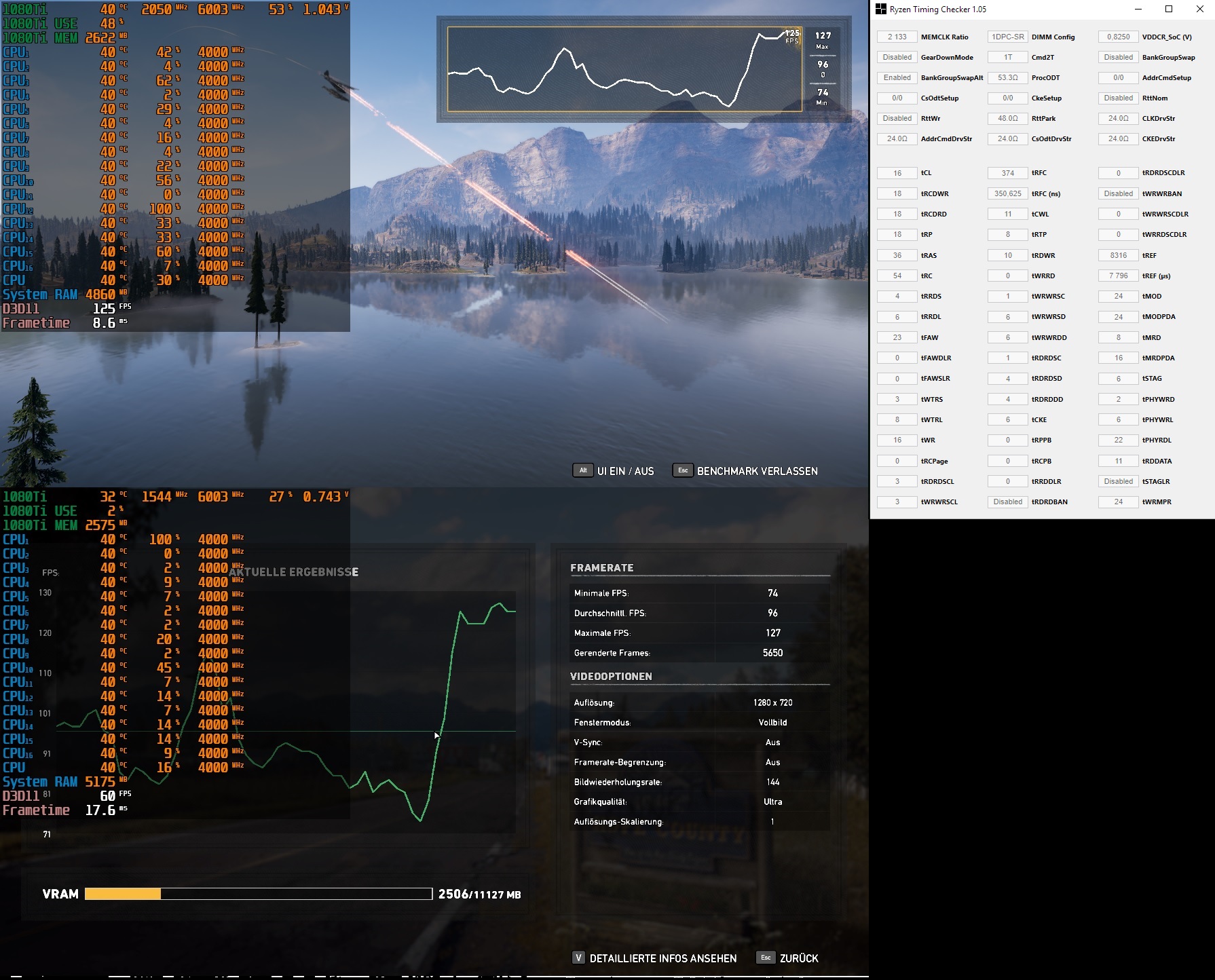Click the FRAMERATE section heading
The width and height of the screenshot is (1215, 980).
click(x=601, y=567)
